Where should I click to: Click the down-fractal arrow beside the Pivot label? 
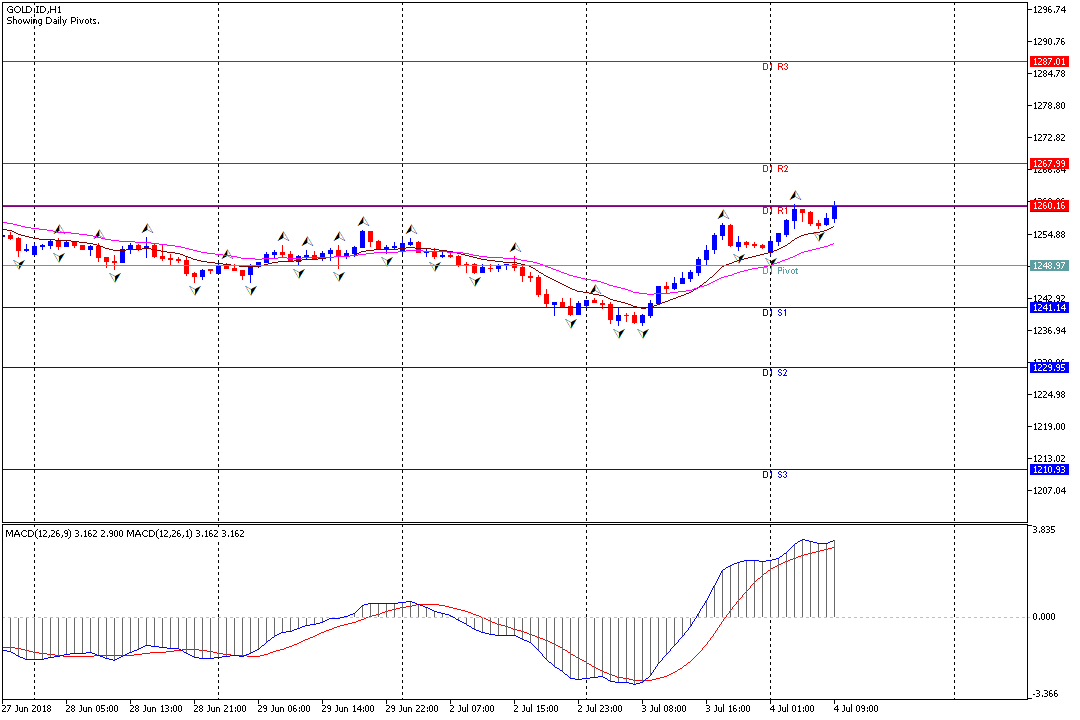pos(772,262)
